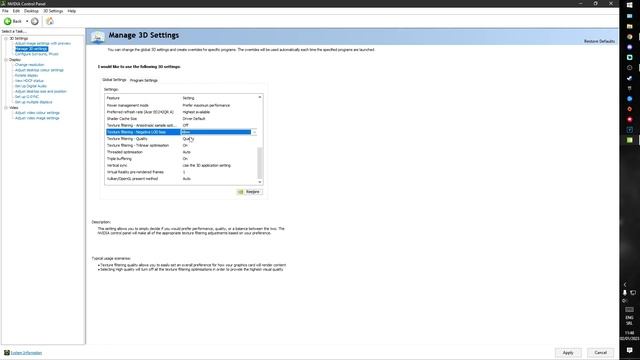Select Virtual Reality pre-rendered frames row
Image resolution: width=640 pixels, height=360 pixels.
coord(181,172)
